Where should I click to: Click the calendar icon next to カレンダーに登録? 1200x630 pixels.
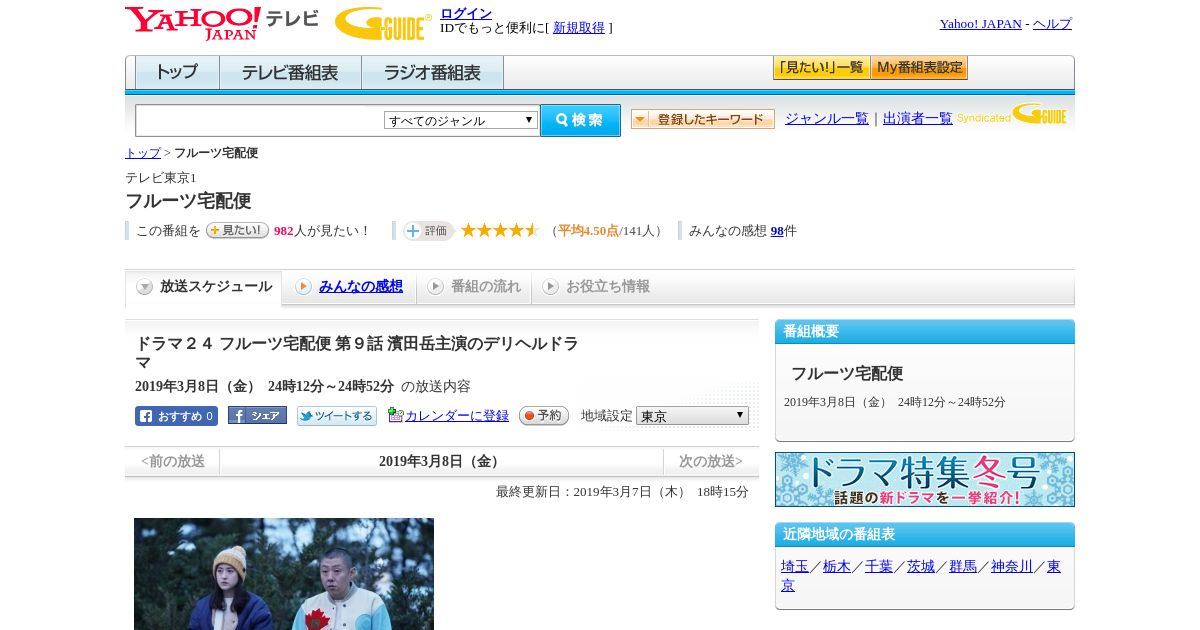(x=395, y=415)
